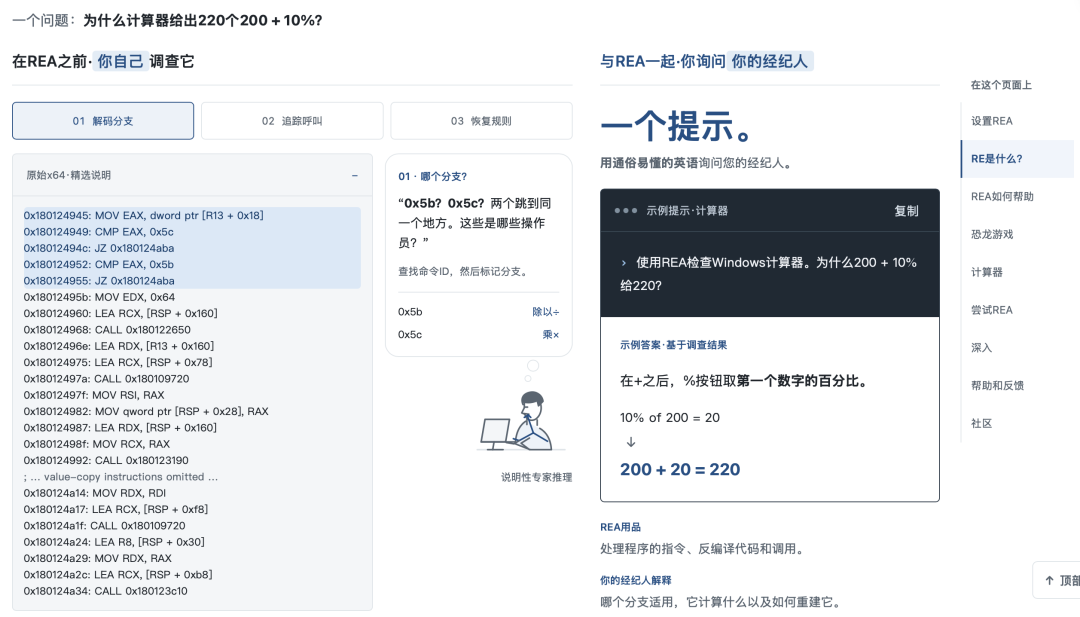Select line 0x180124992: CALL 0x180123190
This screenshot has width=1080, height=617.
click(106, 461)
